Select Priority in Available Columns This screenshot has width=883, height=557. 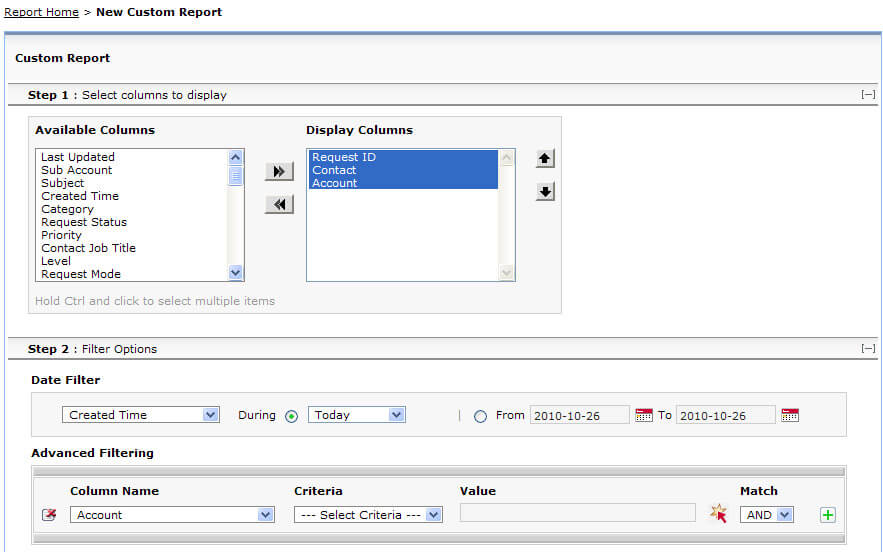click(x=61, y=235)
